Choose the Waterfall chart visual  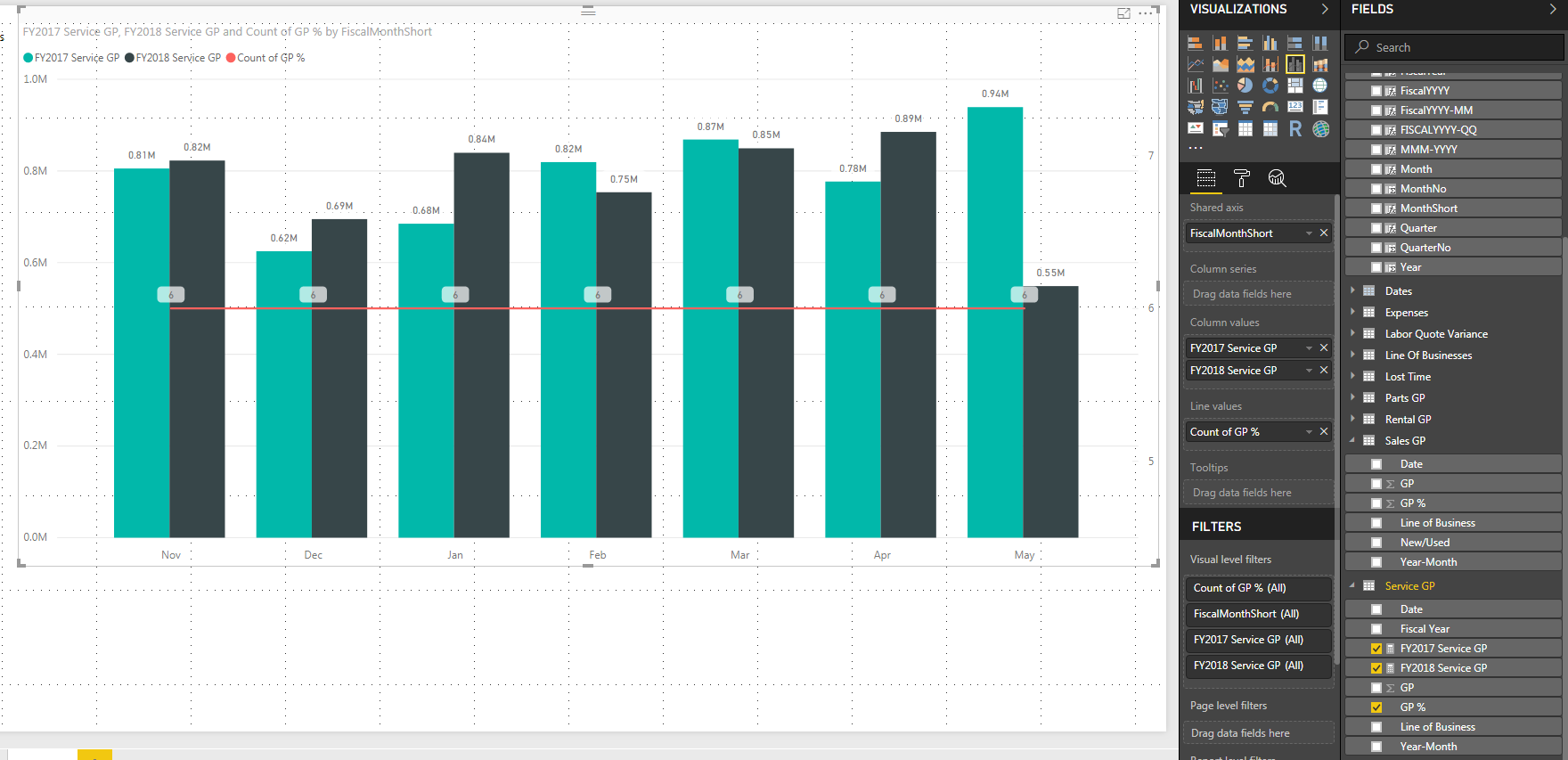[1196, 86]
